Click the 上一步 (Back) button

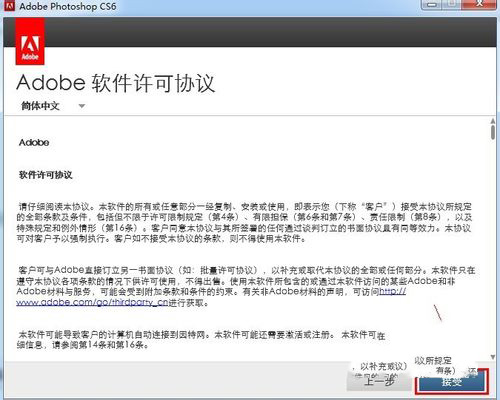(x=379, y=381)
